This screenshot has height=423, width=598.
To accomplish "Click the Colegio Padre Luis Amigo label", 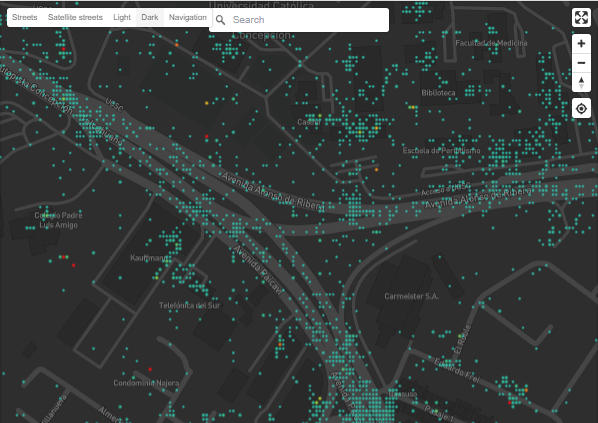I will (58, 220).
